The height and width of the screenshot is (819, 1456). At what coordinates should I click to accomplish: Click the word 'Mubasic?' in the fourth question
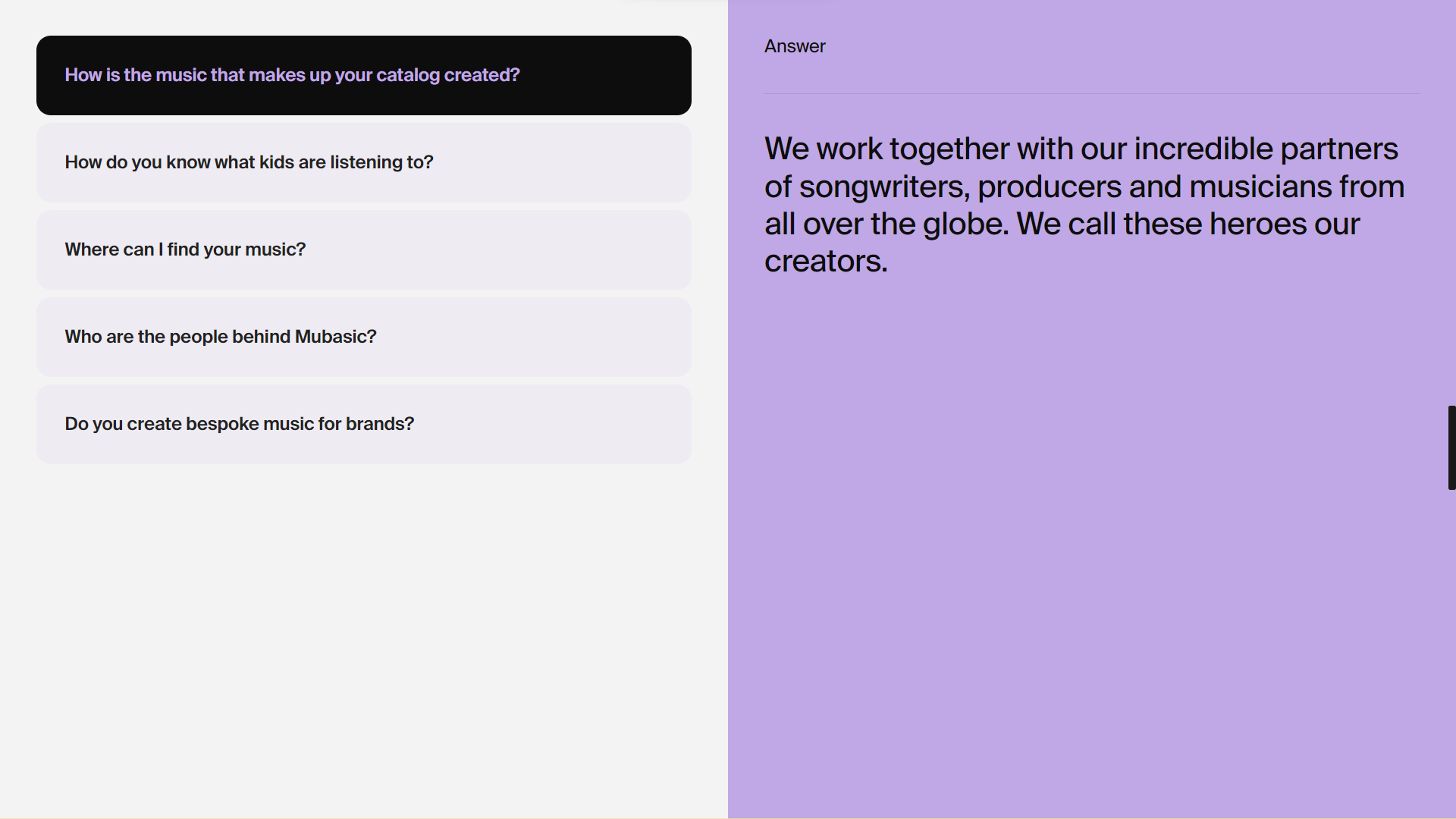click(335, 337)
